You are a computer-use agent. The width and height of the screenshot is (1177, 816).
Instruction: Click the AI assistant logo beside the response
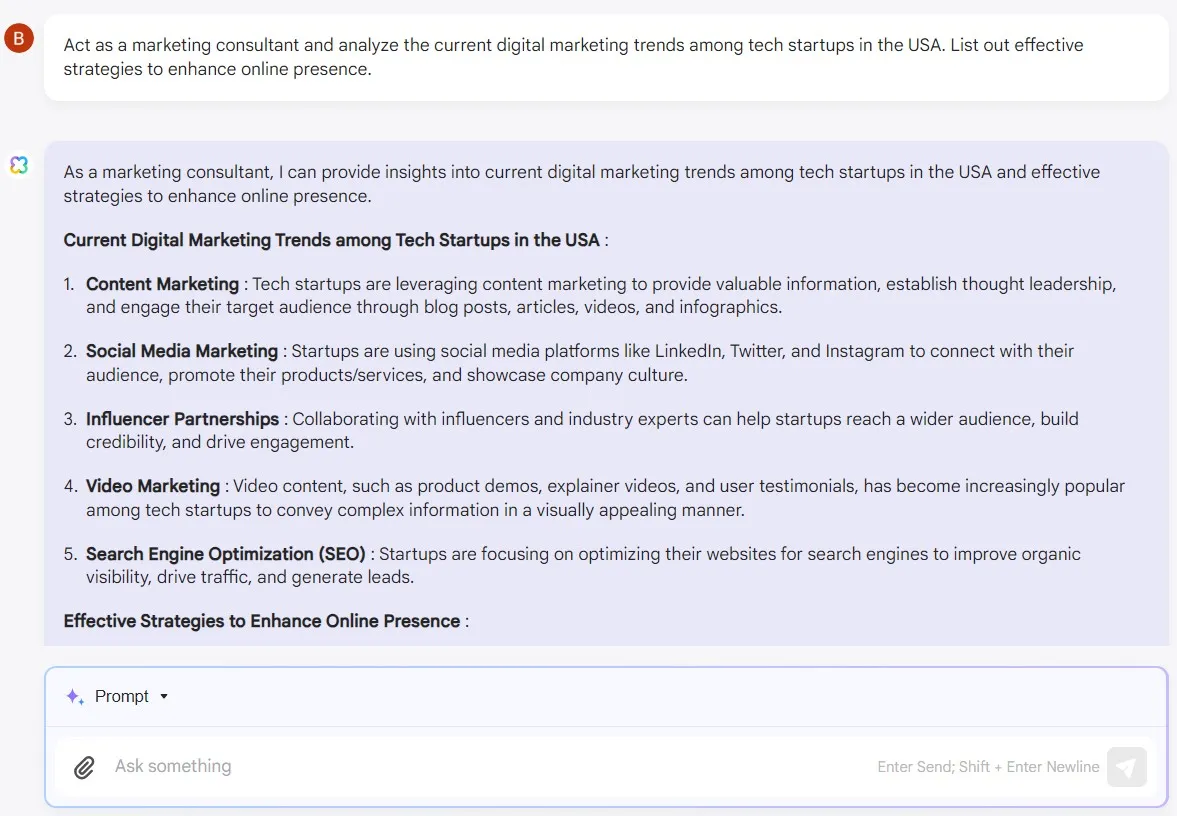click(x=19, y=165)
